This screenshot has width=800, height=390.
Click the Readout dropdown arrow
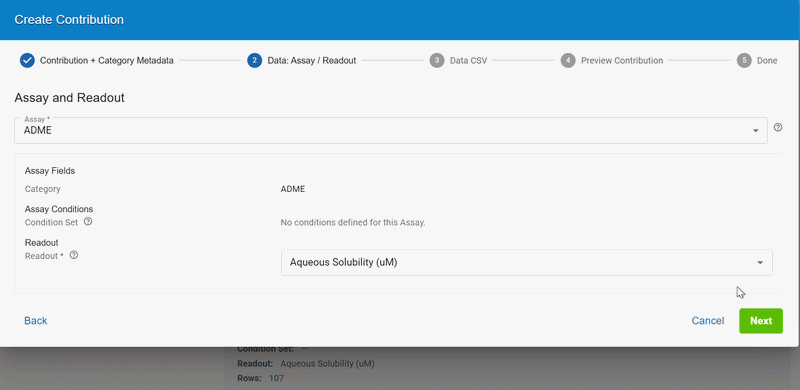760,262
